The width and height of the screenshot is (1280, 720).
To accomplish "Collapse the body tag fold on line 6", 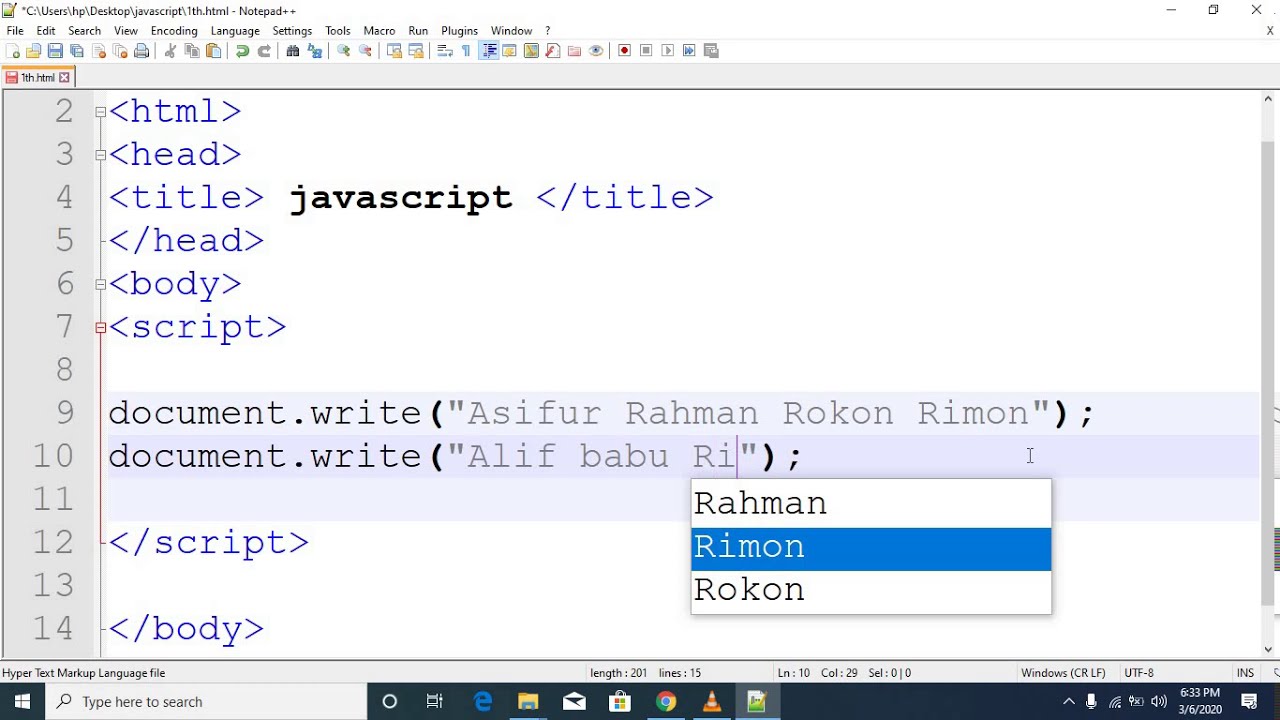I will pyautogui.click(x=100, y=284).
